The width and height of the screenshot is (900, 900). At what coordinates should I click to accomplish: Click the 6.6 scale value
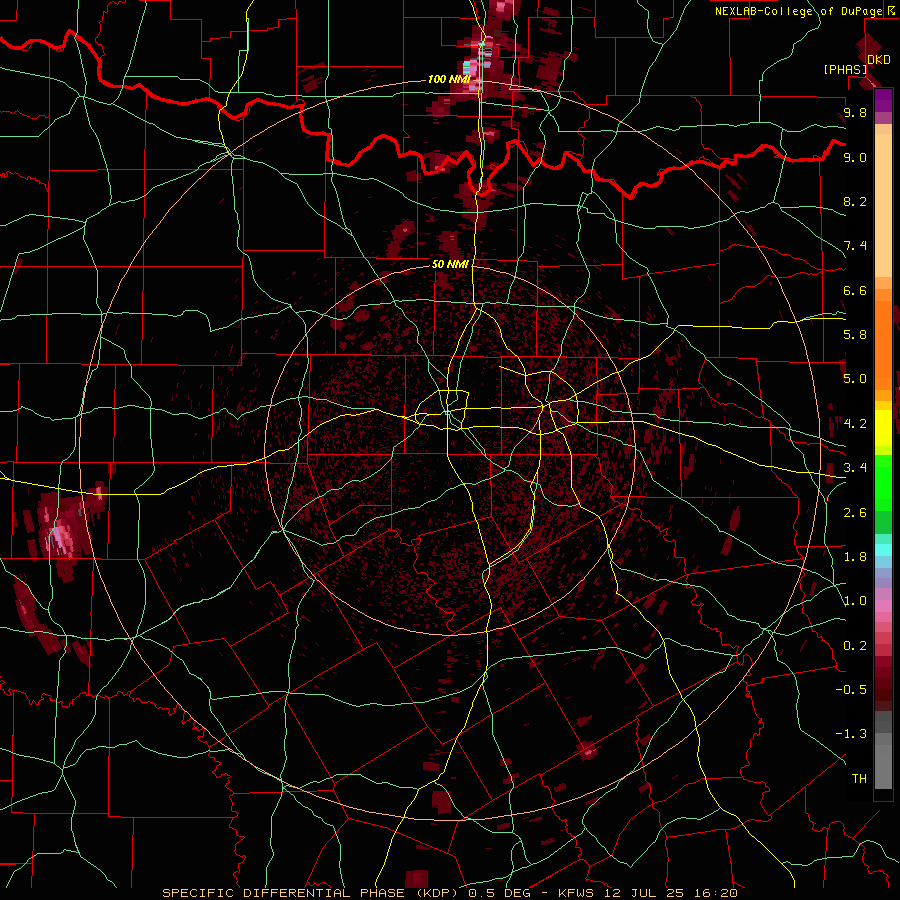pyautogui.click(x=855, y=290)
